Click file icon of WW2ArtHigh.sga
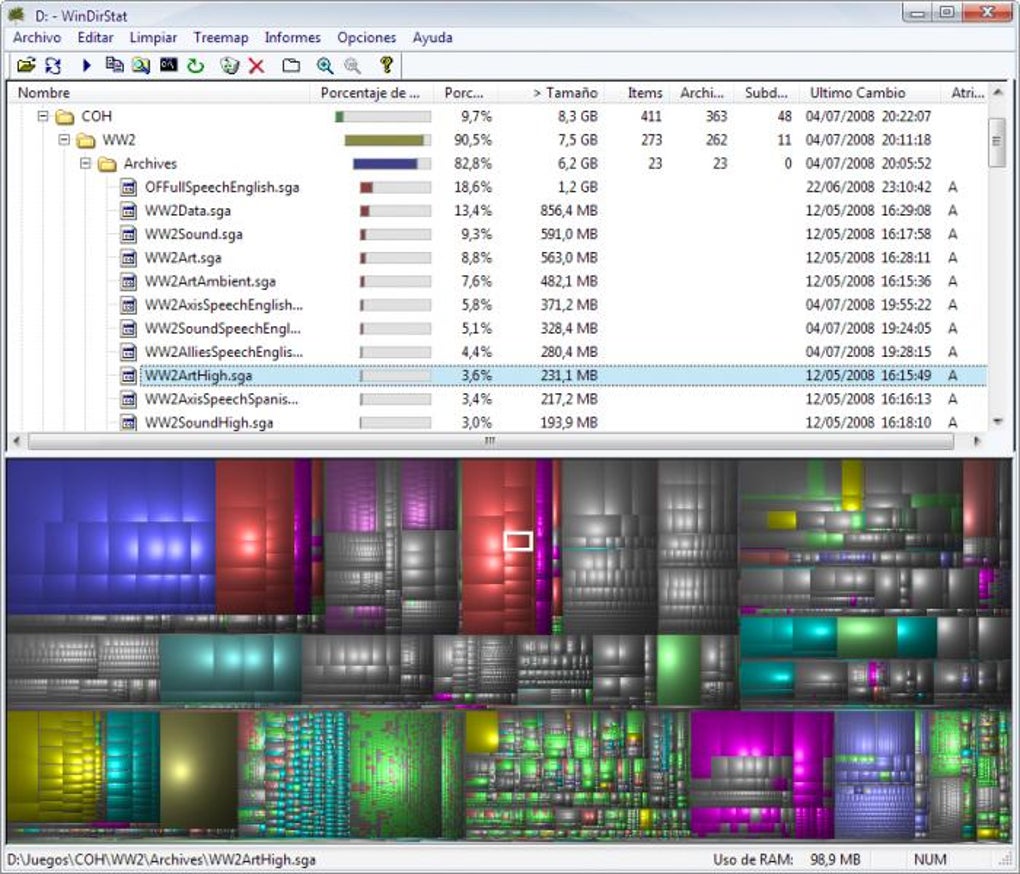This screenshot has width=1020, height=874. coord(129,375)
